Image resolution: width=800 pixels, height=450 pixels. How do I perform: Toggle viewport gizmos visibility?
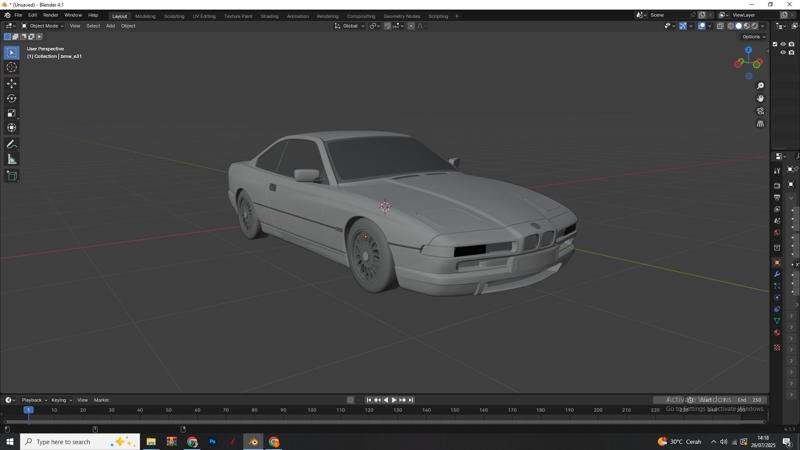683,26
